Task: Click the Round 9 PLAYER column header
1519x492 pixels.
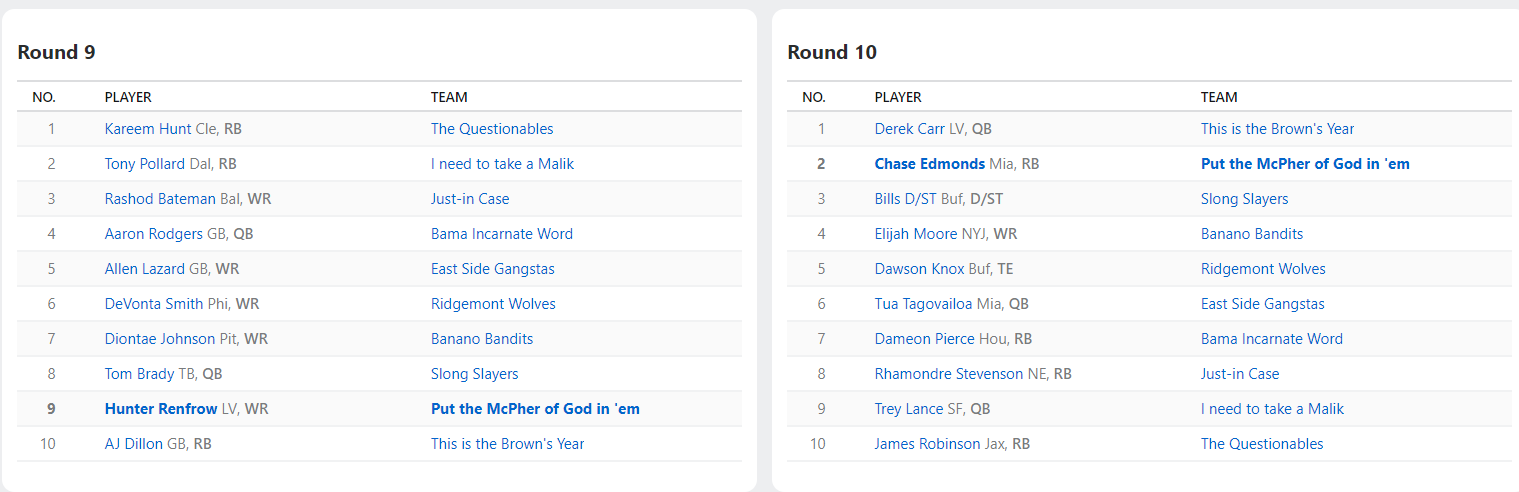Action: click(128, 97)
